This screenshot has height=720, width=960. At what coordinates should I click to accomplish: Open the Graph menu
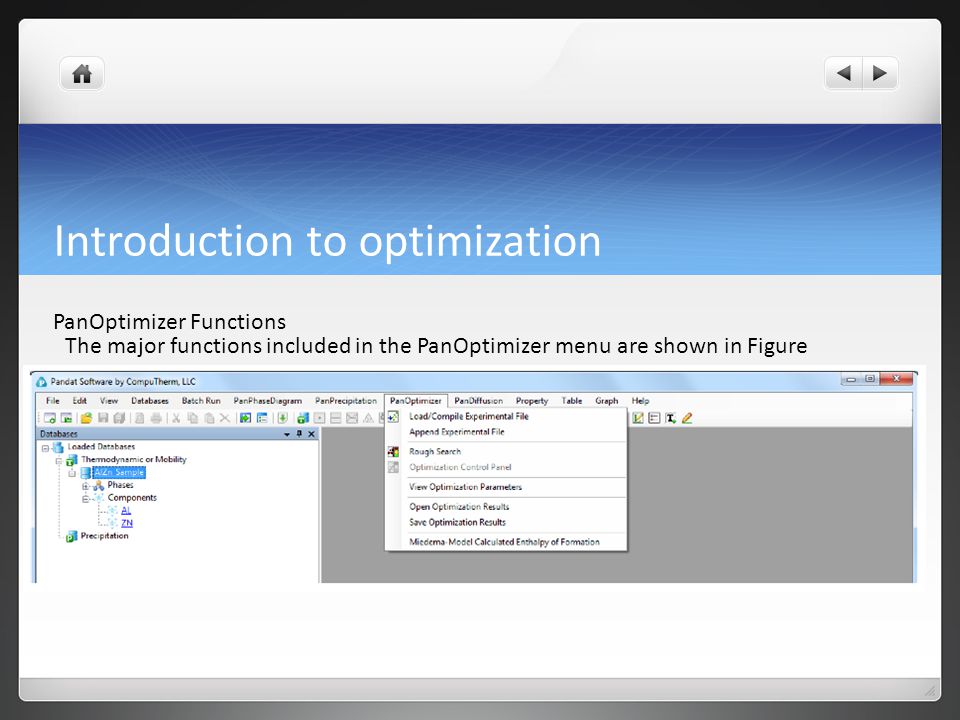pyautogui.click(x=607, y=400)
